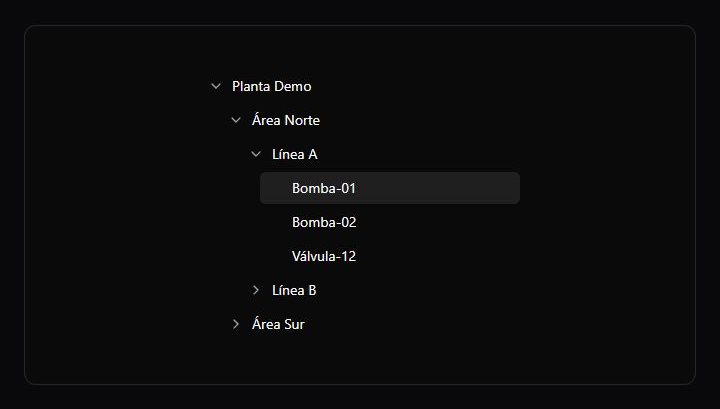720x409 pixels.
Task: Select the Línea A node label
Action: pyautogui.click(x=295, y=154)
